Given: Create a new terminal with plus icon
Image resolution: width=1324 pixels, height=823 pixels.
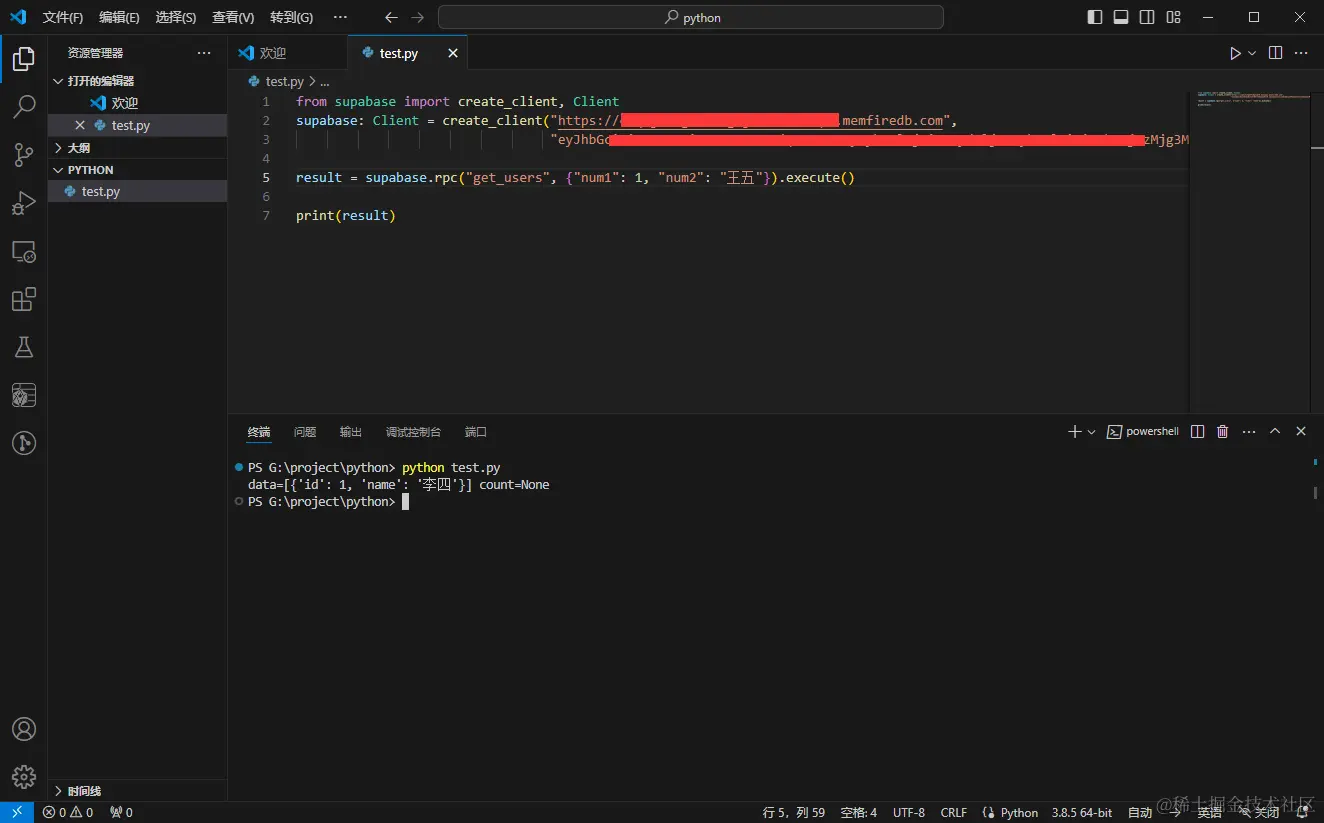Looking at the screenshot, I should coord(1075,431).
